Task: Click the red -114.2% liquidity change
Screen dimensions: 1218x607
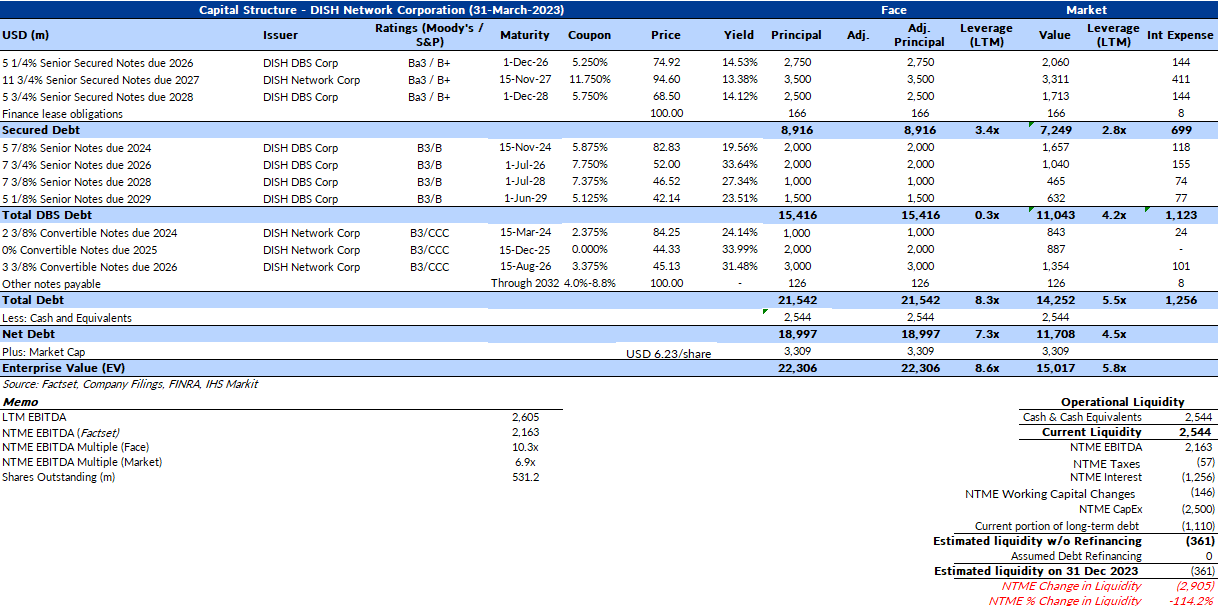Action: click(1192, 601)
